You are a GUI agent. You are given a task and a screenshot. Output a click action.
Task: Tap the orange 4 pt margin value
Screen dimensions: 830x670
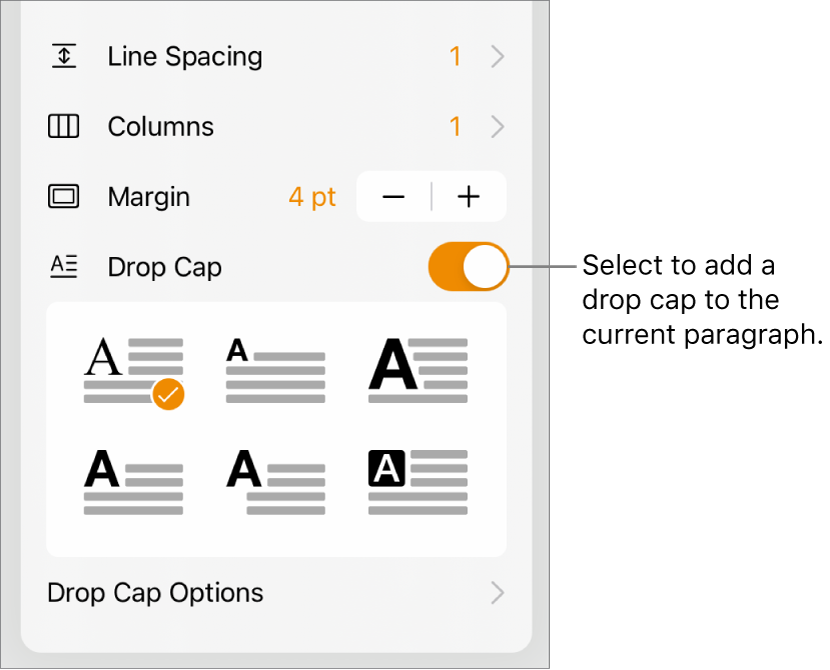click(x=312, y=197)
